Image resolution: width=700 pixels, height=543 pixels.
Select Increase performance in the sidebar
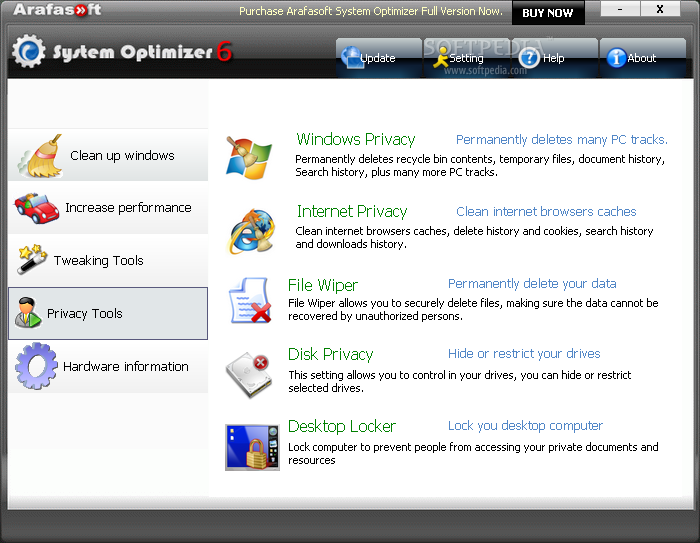pos(108,208)
